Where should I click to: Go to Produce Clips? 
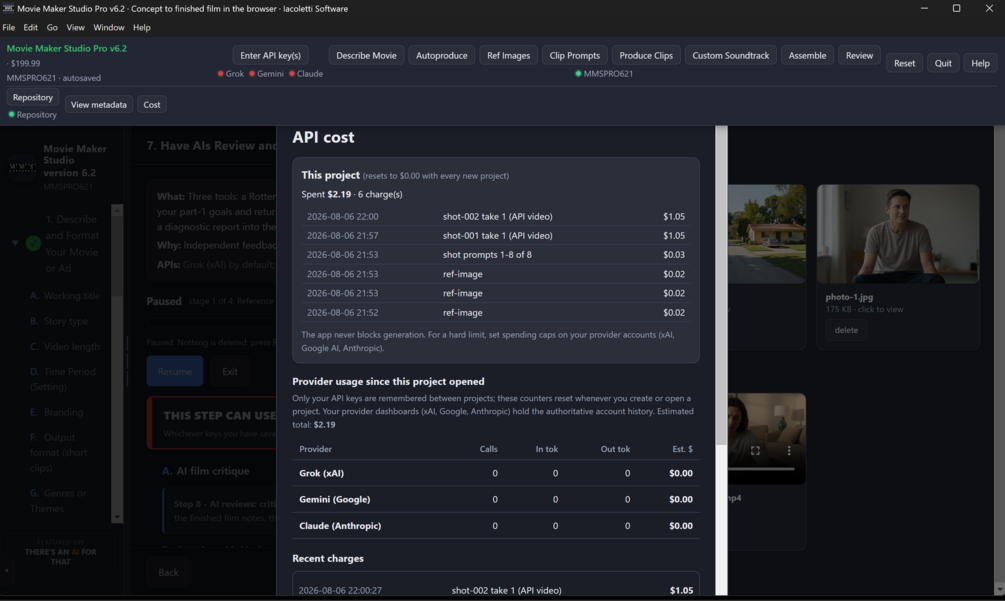(x=646, y=55)
